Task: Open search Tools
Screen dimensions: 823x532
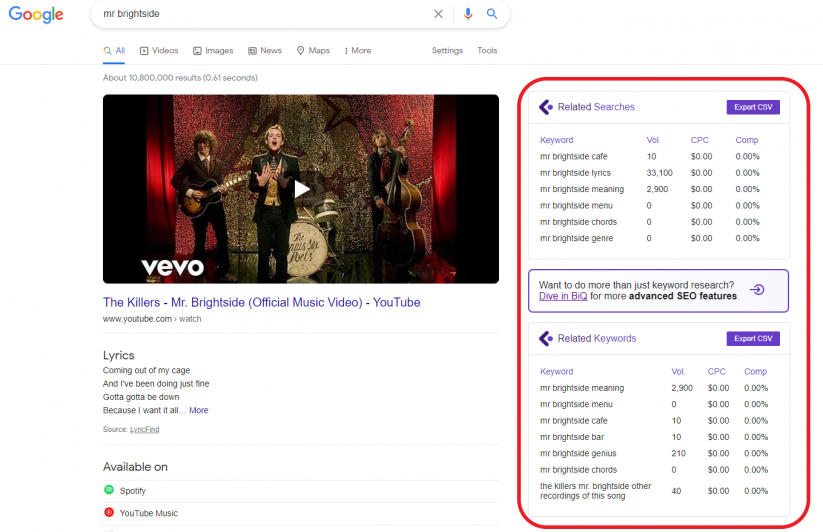Action: [x=487, y=51]
